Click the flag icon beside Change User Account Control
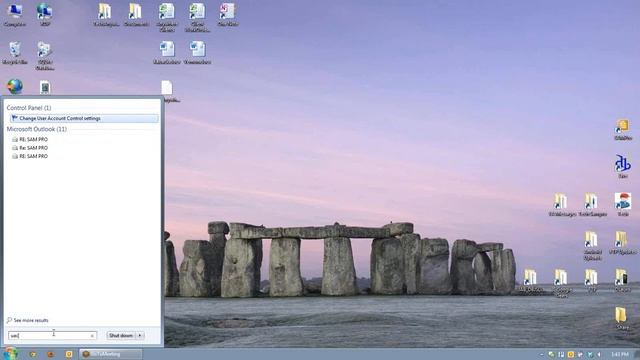 tap(15, 118)
